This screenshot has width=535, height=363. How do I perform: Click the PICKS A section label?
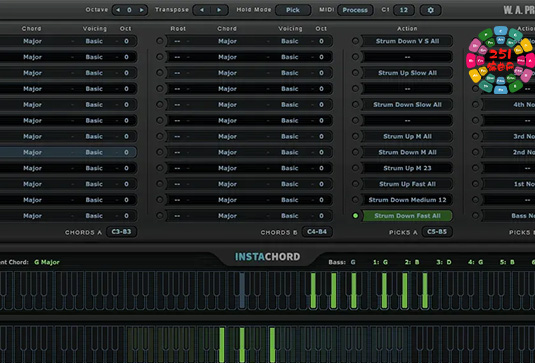(x=403, y=232)
